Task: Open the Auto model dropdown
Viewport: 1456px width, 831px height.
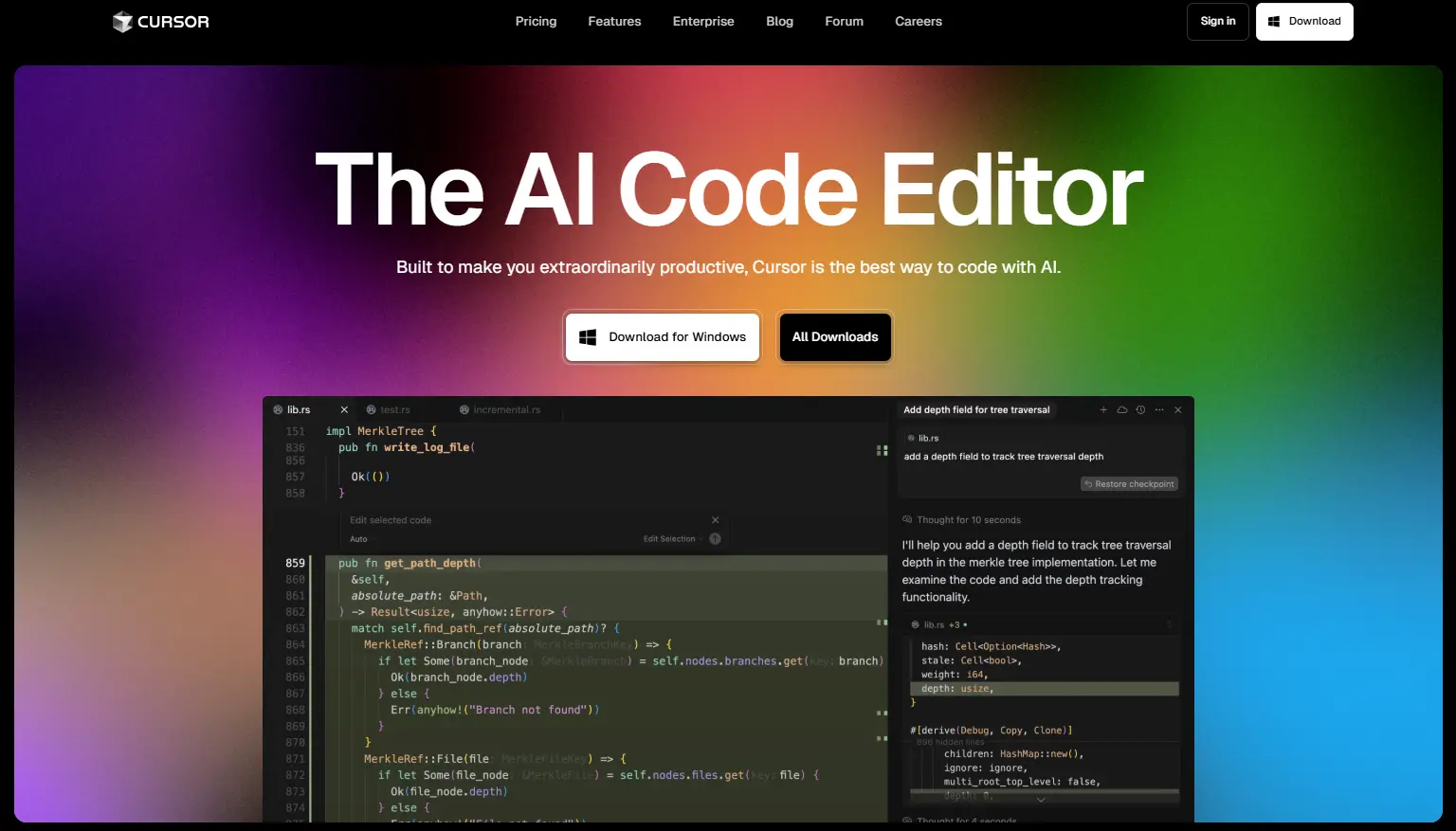Action: [x=358, y=538]
